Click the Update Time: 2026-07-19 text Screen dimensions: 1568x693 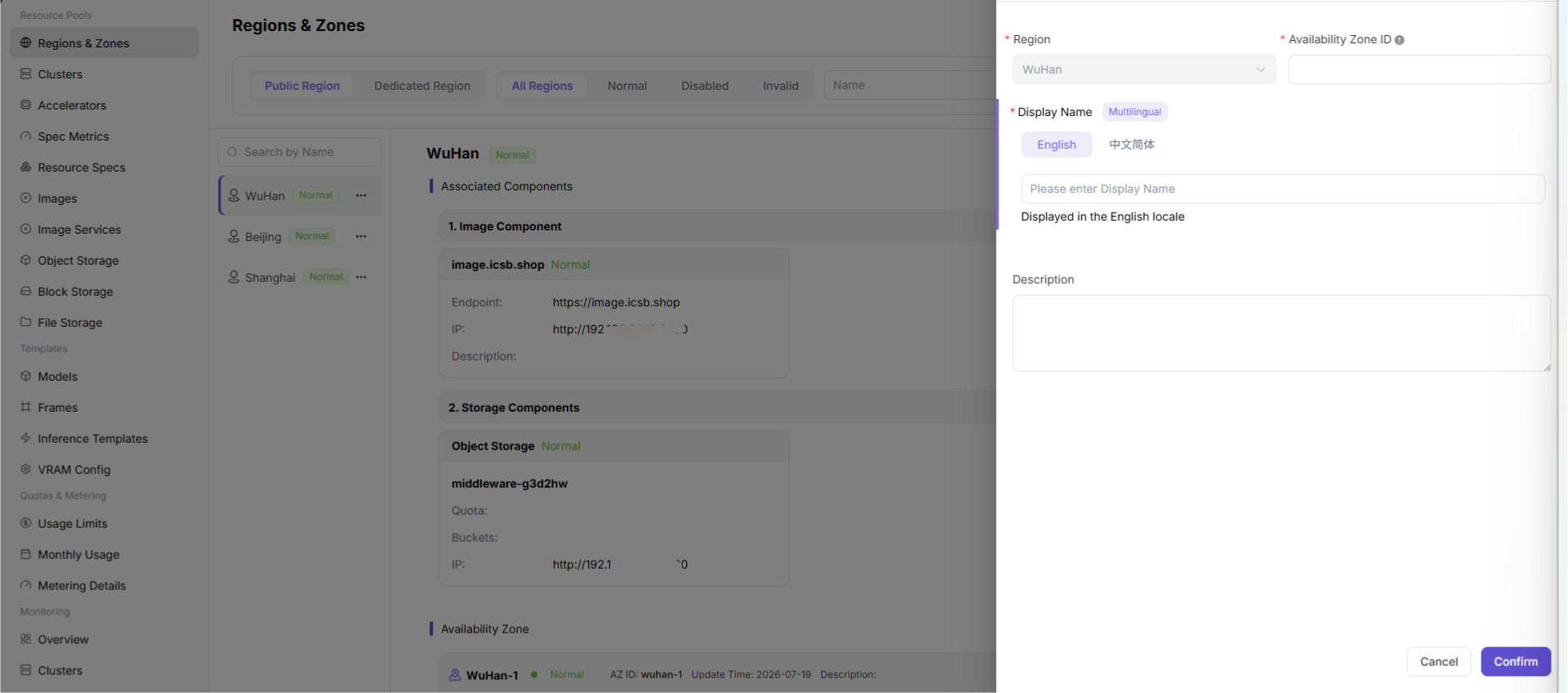(751, 675)
